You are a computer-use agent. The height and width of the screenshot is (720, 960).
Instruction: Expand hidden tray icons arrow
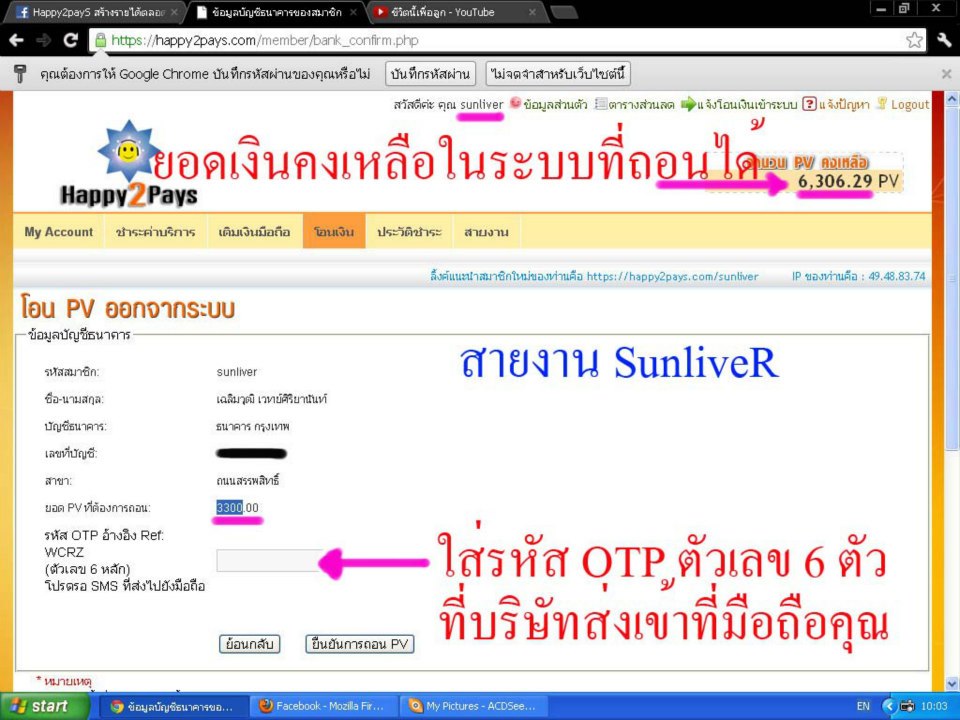pos(890,706)
